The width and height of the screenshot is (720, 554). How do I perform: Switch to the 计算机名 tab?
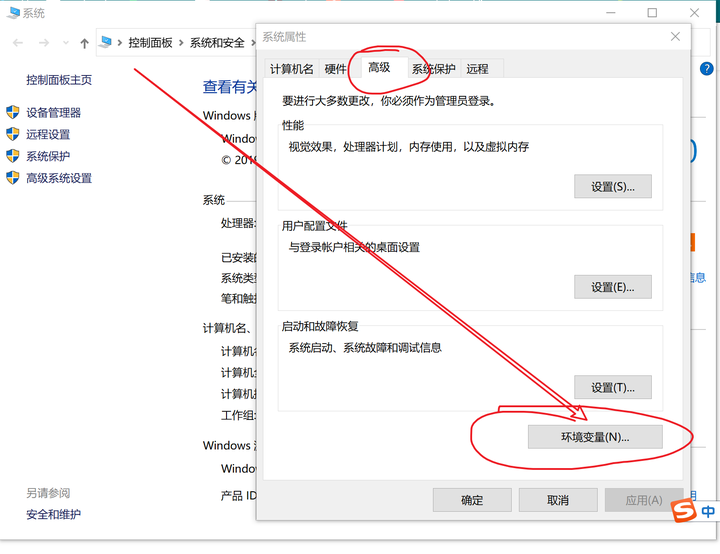tap(292, 69)
